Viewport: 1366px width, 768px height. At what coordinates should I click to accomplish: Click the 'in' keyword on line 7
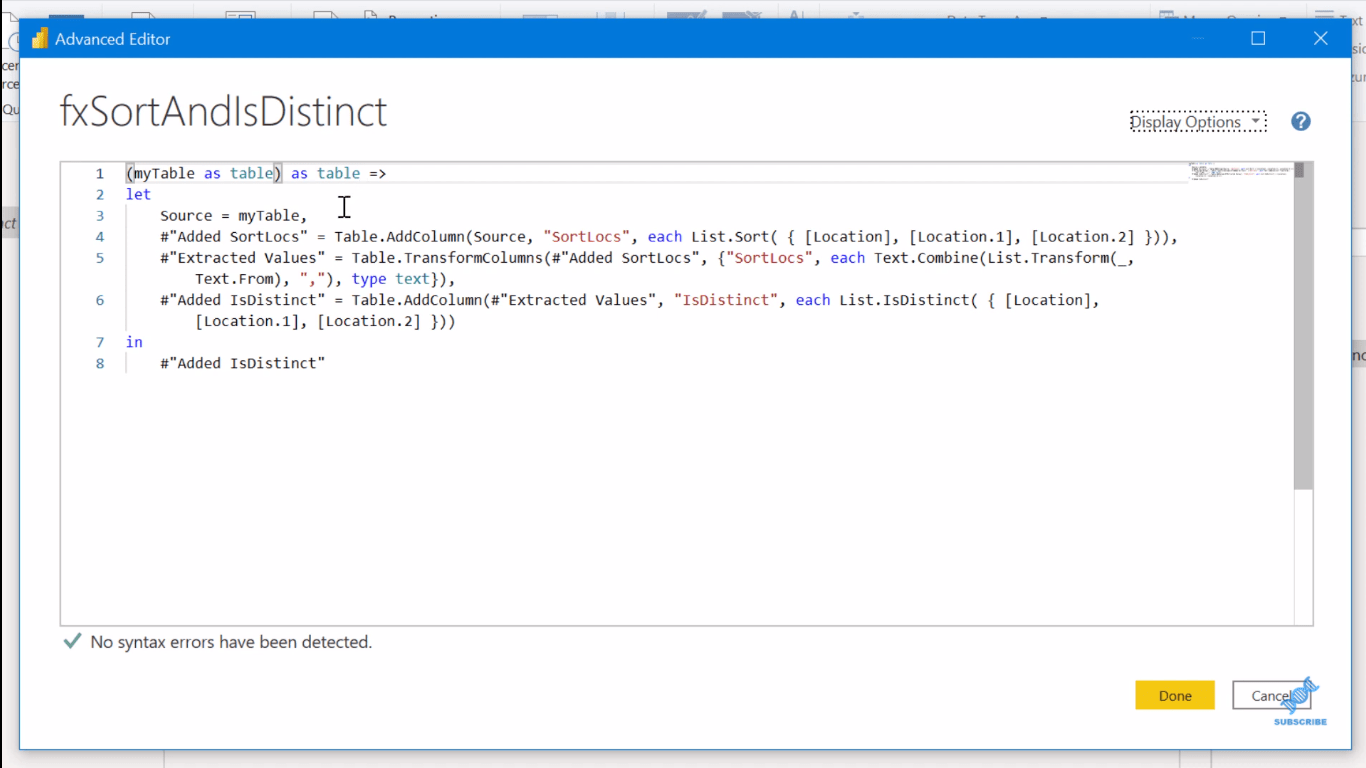pos(134,342)
